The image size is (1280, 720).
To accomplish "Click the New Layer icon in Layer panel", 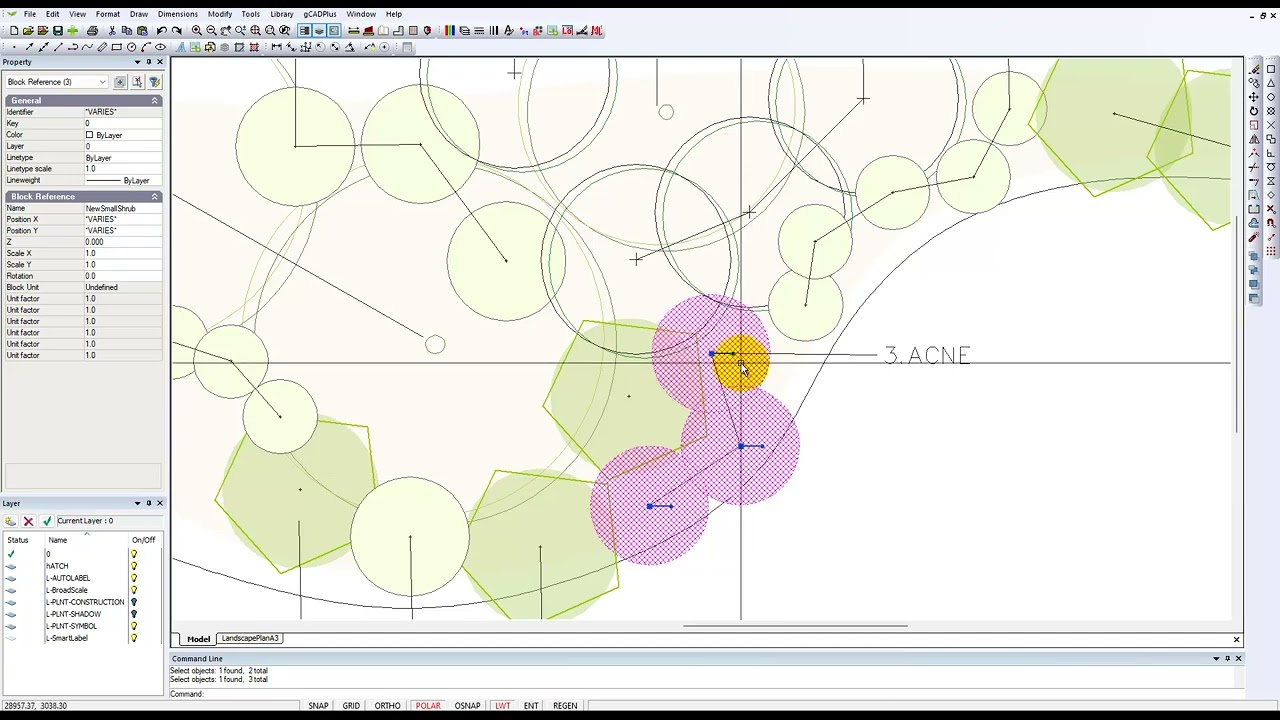I will 11,521.
